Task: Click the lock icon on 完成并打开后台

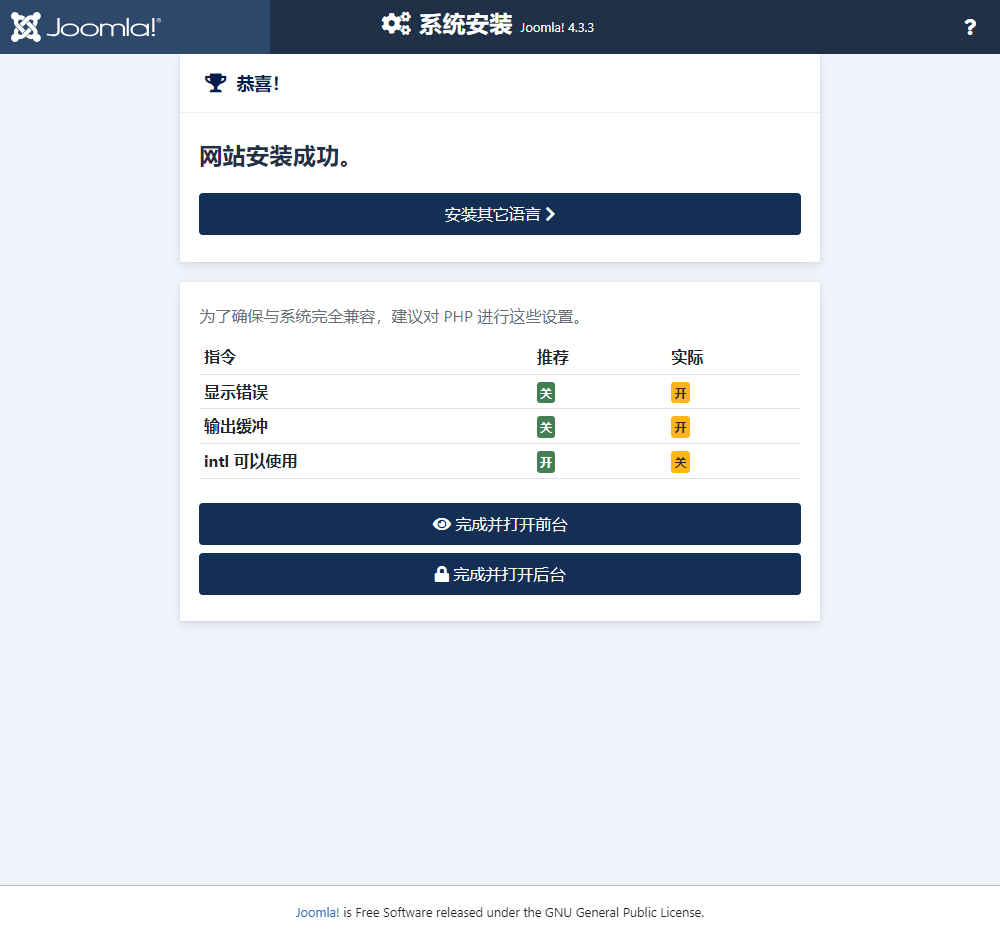Action: 441,574
